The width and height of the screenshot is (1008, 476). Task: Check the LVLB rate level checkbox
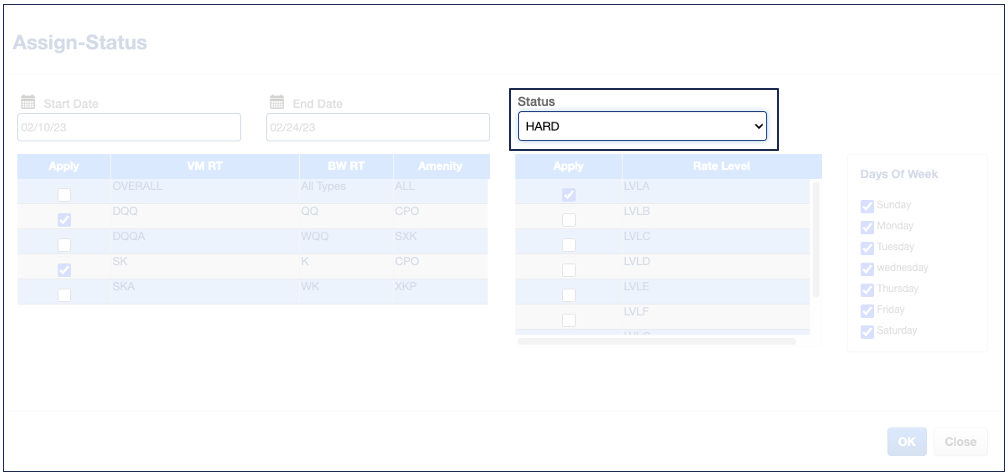(569, 220)
